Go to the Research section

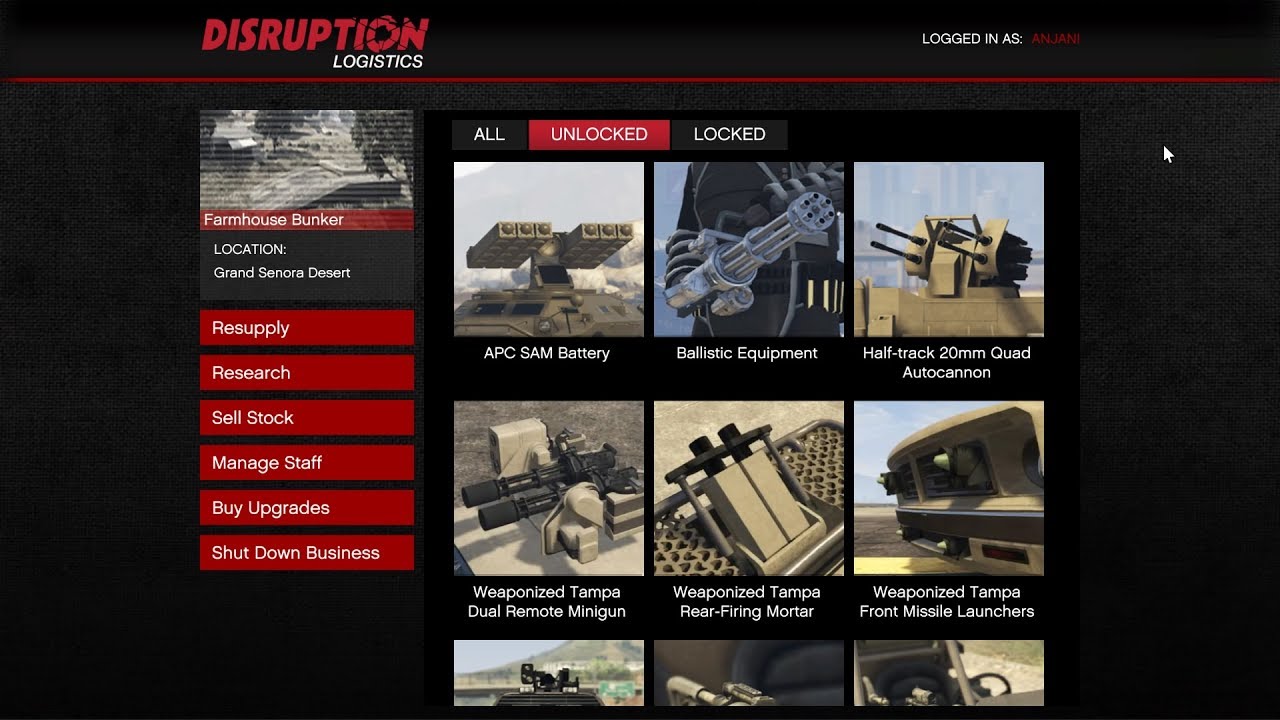point(307,373)
